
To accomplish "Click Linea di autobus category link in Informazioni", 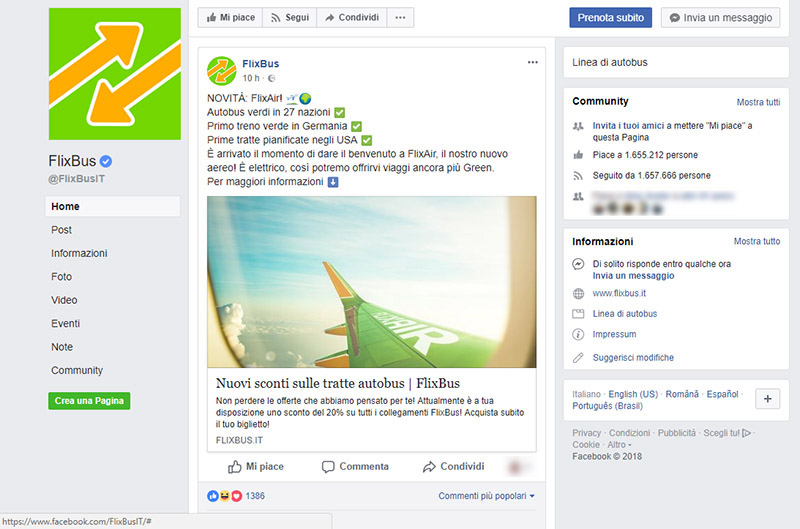I will pos(624,314).
